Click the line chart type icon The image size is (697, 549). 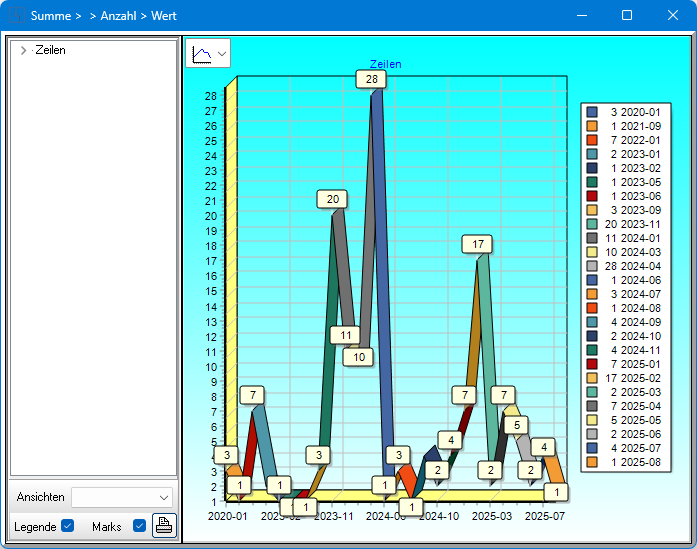202,53
